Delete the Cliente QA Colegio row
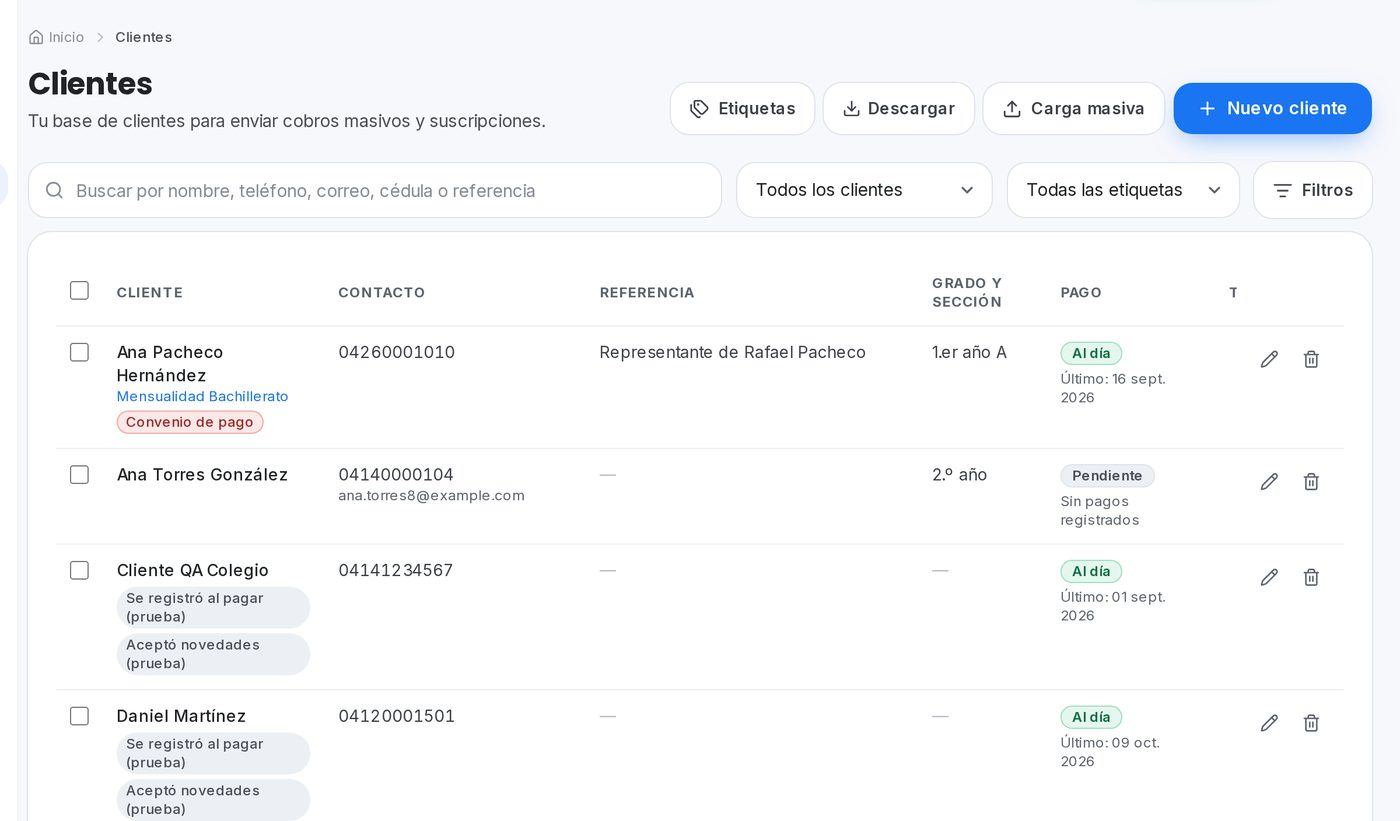 tap(1311, 577)
